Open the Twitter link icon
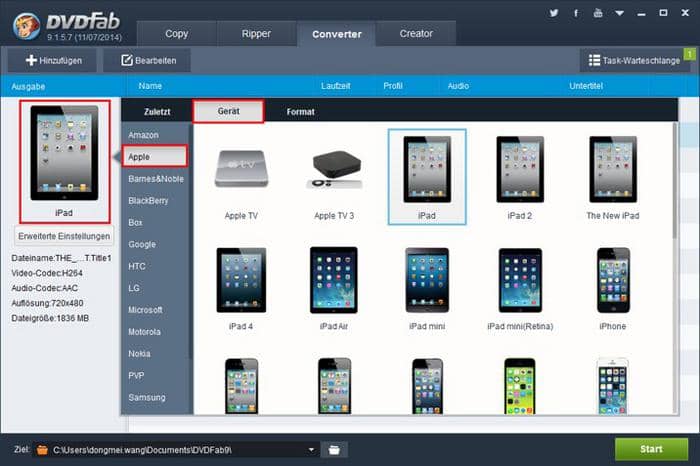Image resolution: width=700 pixels, height=466 pixels. pyautogui.click(x=554, y=13)
